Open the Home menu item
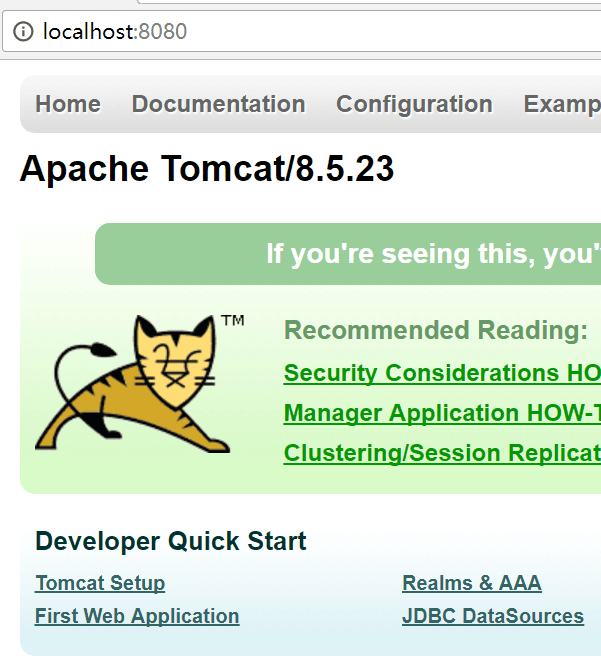 point(68,104)
